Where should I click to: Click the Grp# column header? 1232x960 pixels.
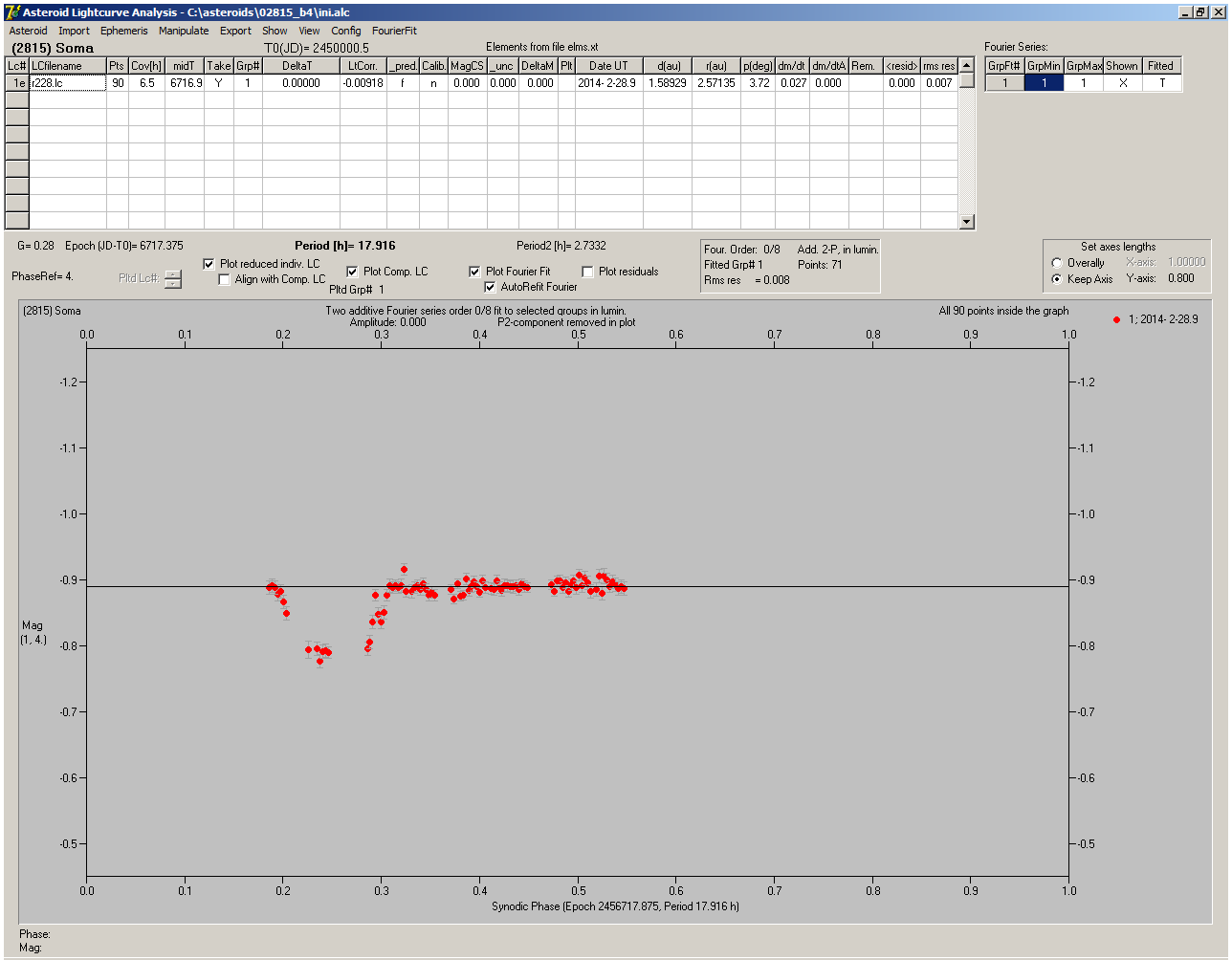tap(248, 66)
